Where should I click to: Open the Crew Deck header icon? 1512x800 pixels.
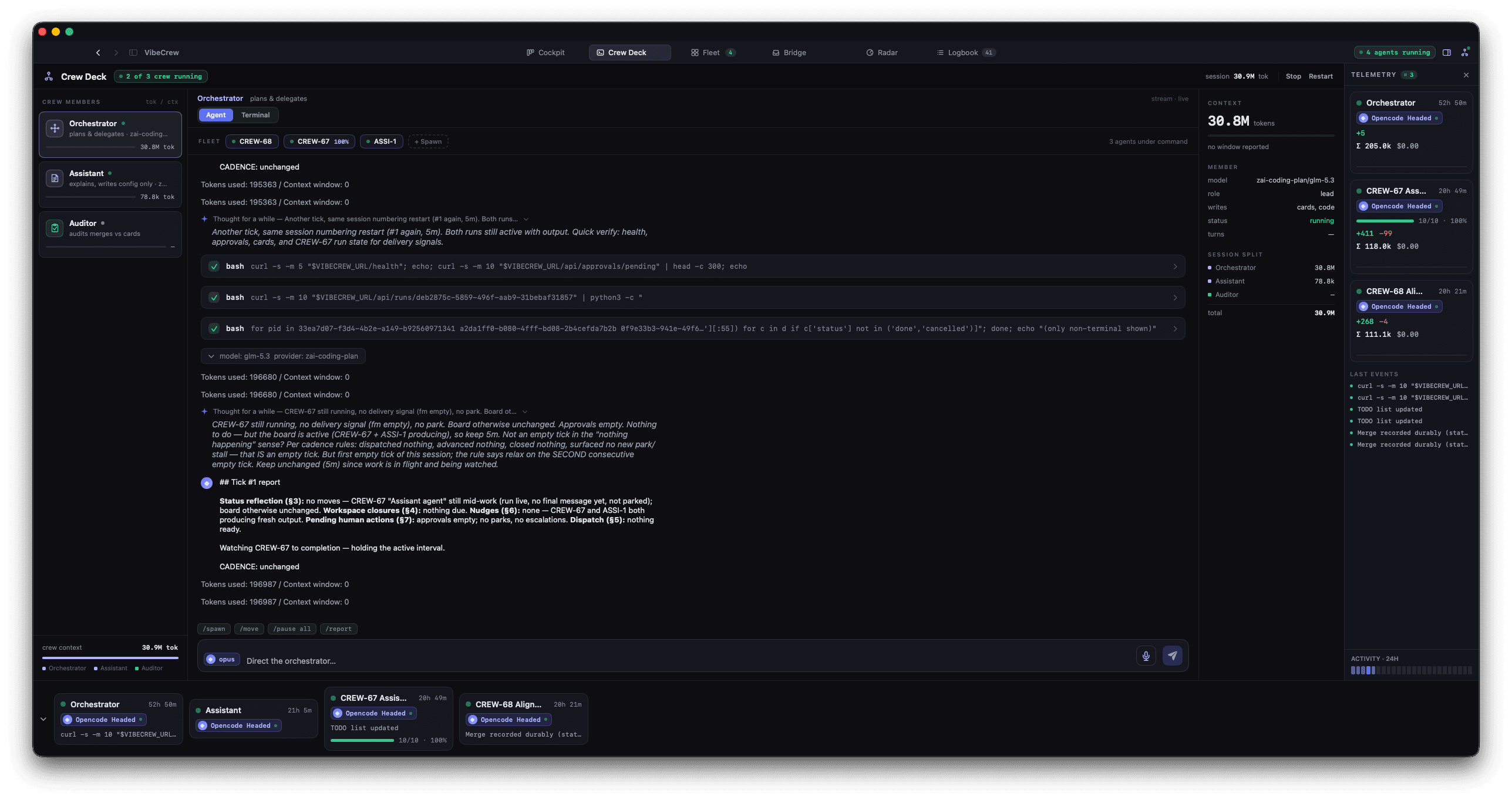[x=49, y=76]
